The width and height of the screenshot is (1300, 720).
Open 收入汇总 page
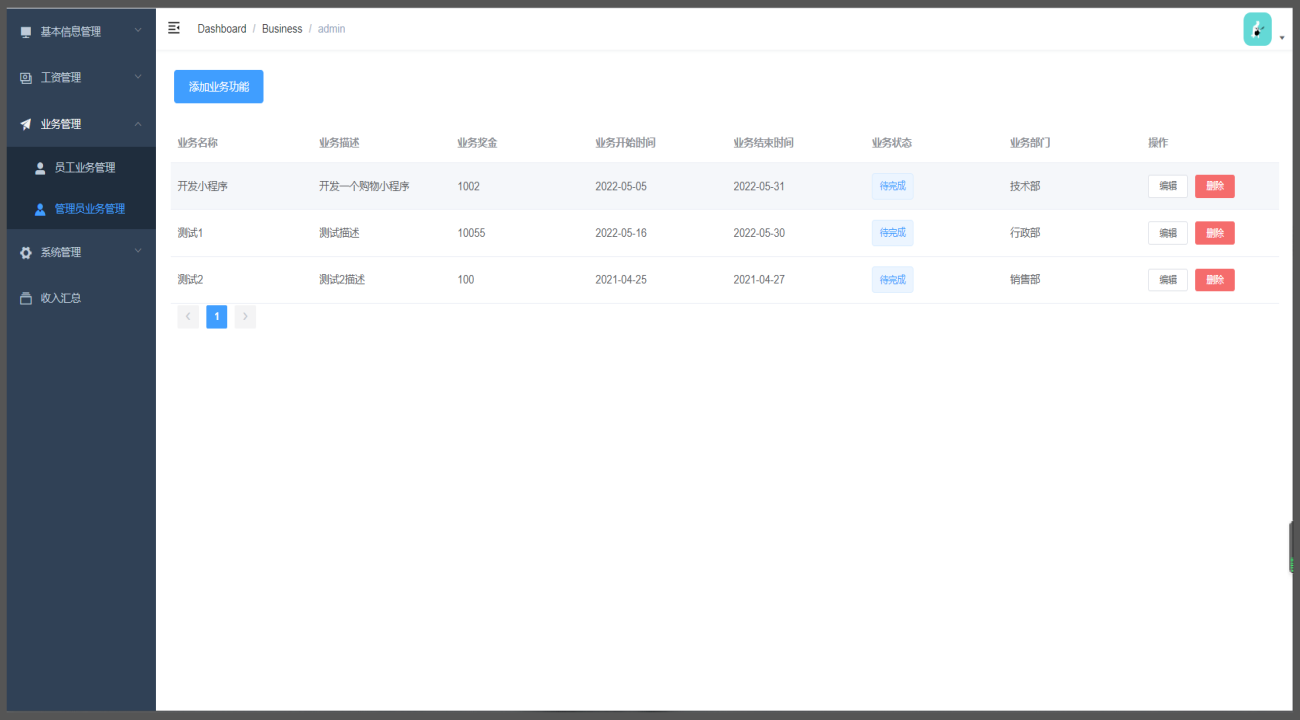point(81,298)
